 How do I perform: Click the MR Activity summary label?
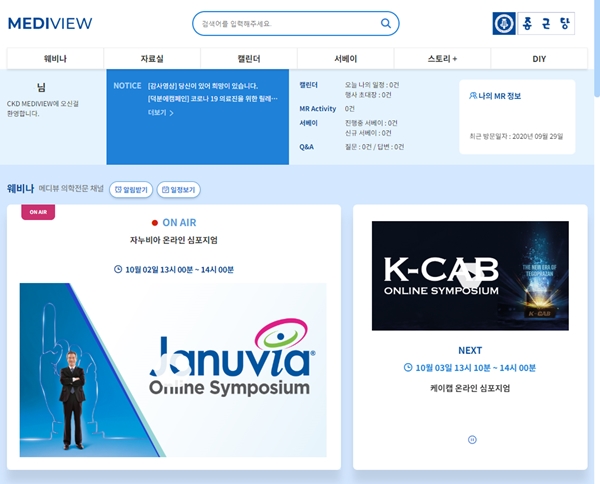[x=318, y=109]
